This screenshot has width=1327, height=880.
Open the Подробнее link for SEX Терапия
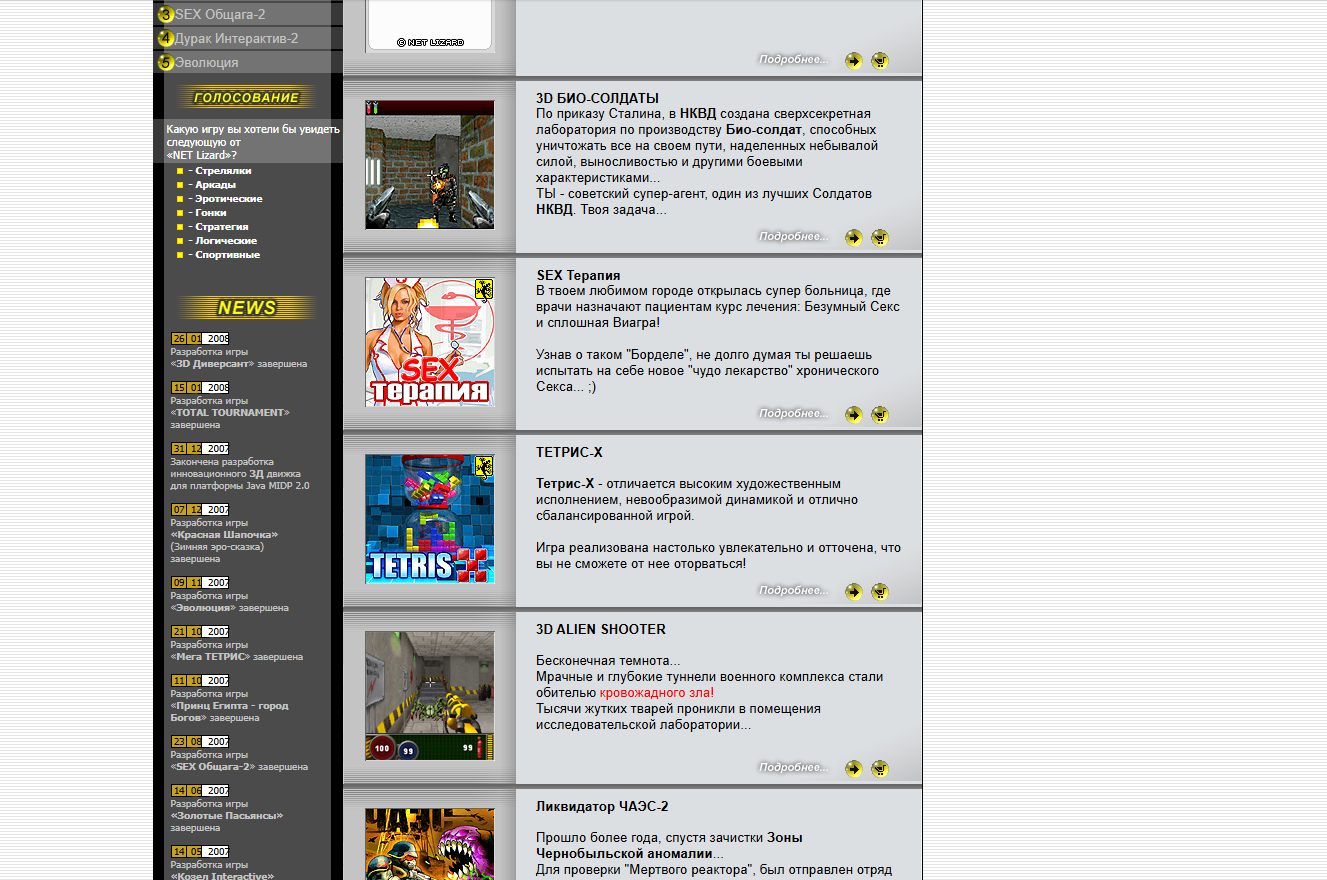pos(793,414)
